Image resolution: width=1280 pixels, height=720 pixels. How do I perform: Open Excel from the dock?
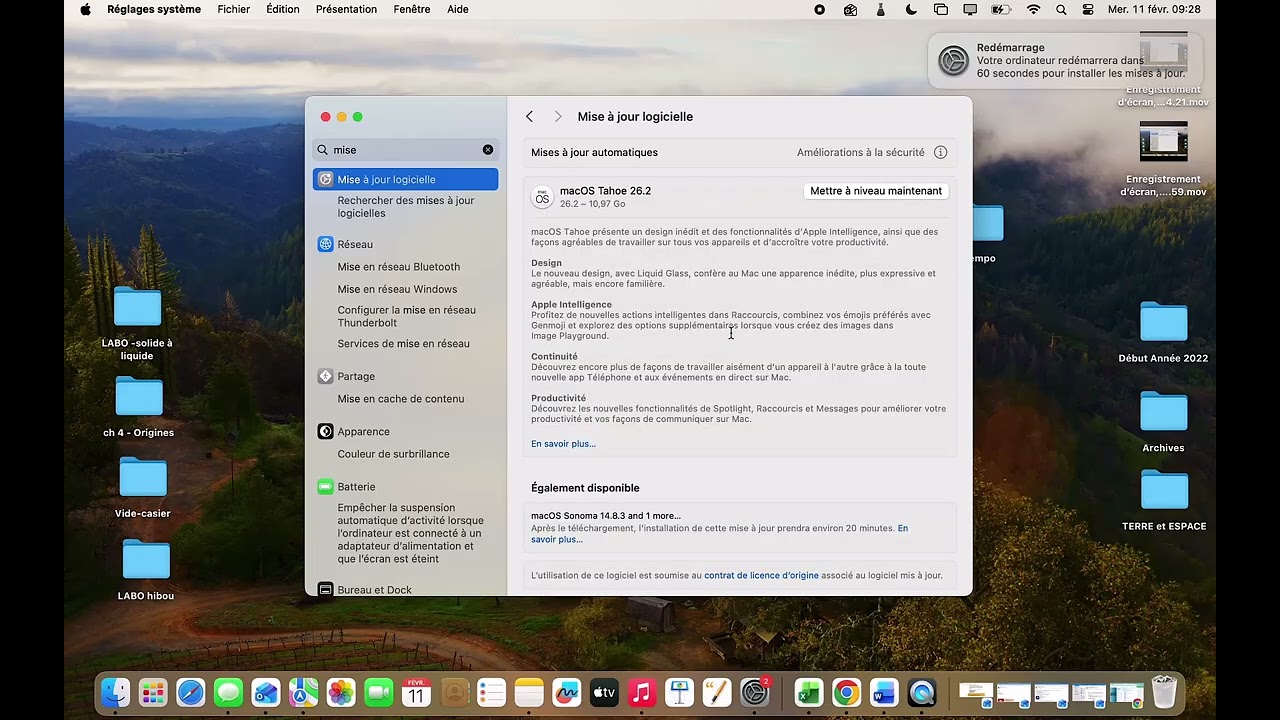(809, 692)
